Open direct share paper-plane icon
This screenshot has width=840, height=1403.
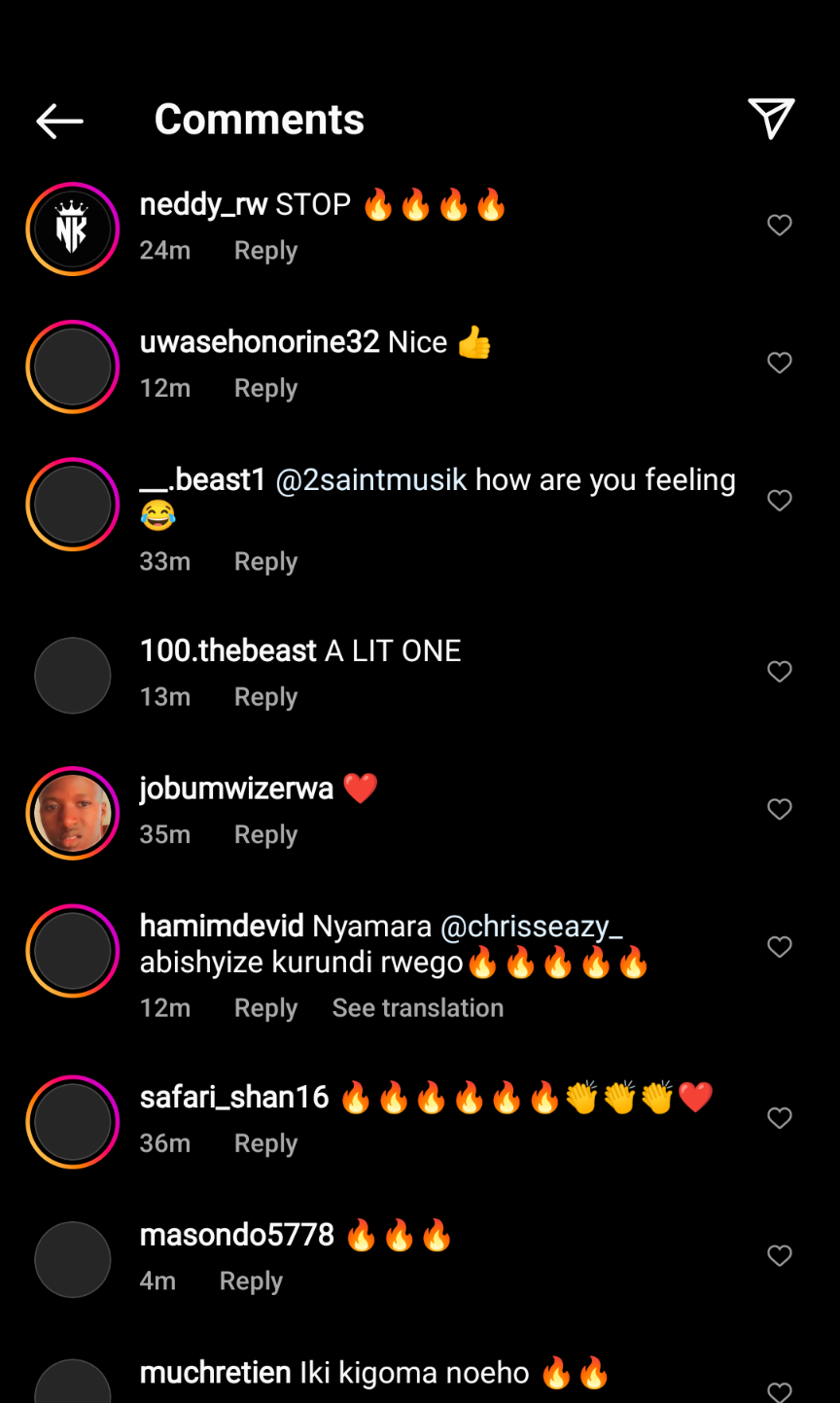(771, 119)
